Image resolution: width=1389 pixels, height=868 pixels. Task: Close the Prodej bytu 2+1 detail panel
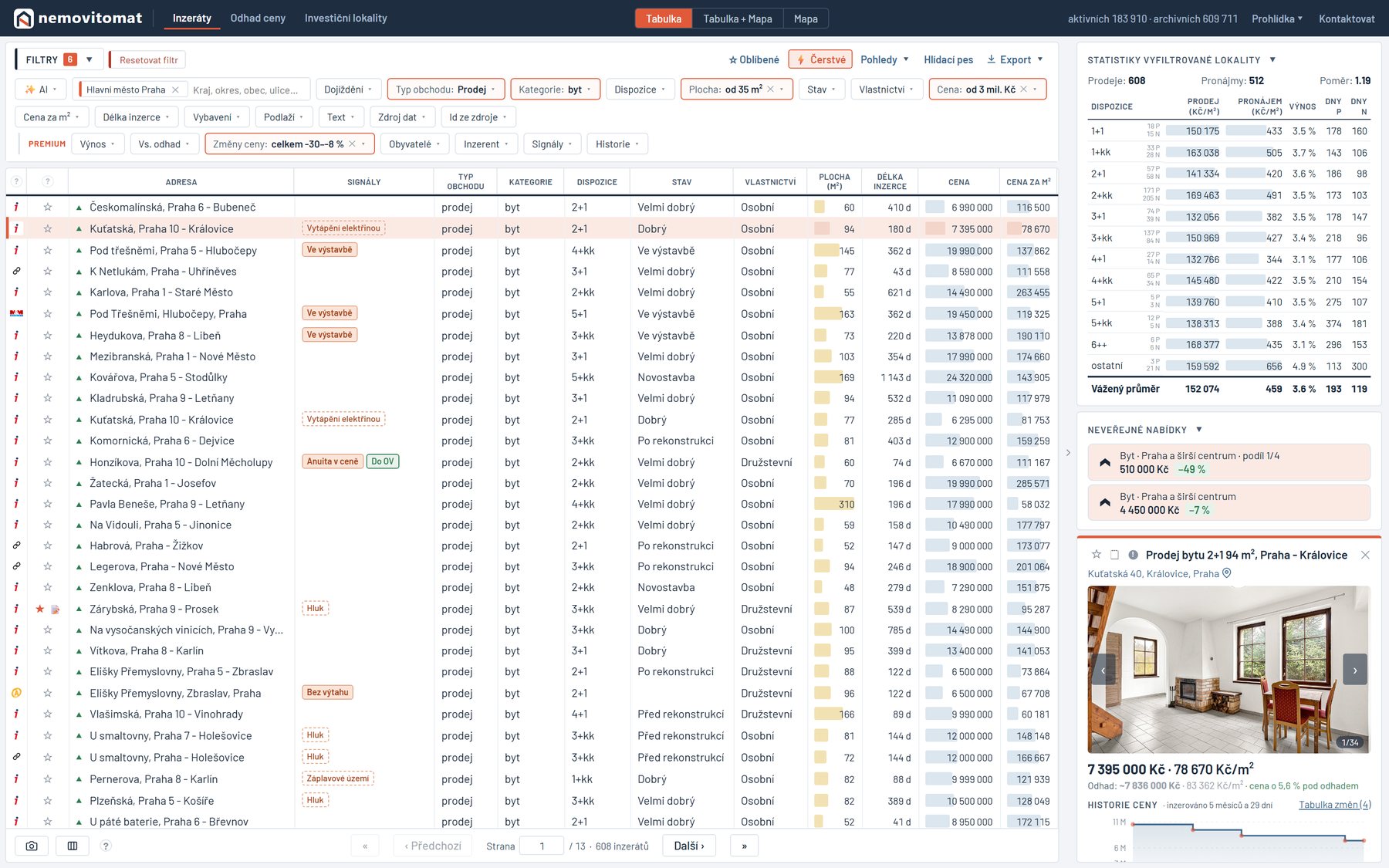click(1365, 555)
